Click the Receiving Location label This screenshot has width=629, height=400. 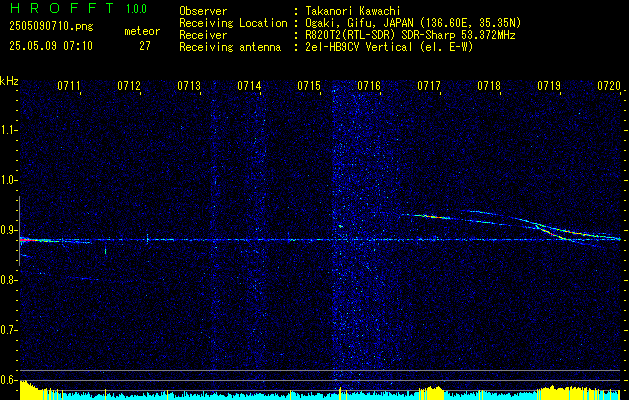click(233, 23)
